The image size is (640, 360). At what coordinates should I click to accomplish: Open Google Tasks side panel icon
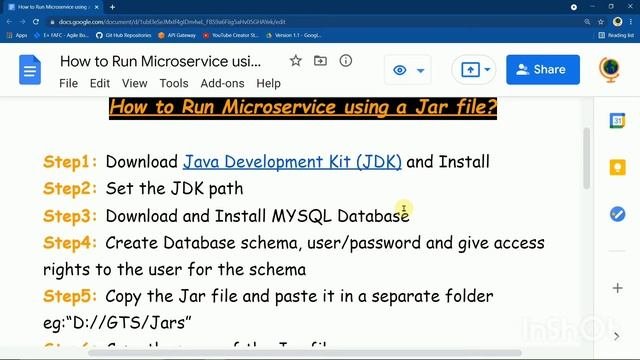click(617, 214)
